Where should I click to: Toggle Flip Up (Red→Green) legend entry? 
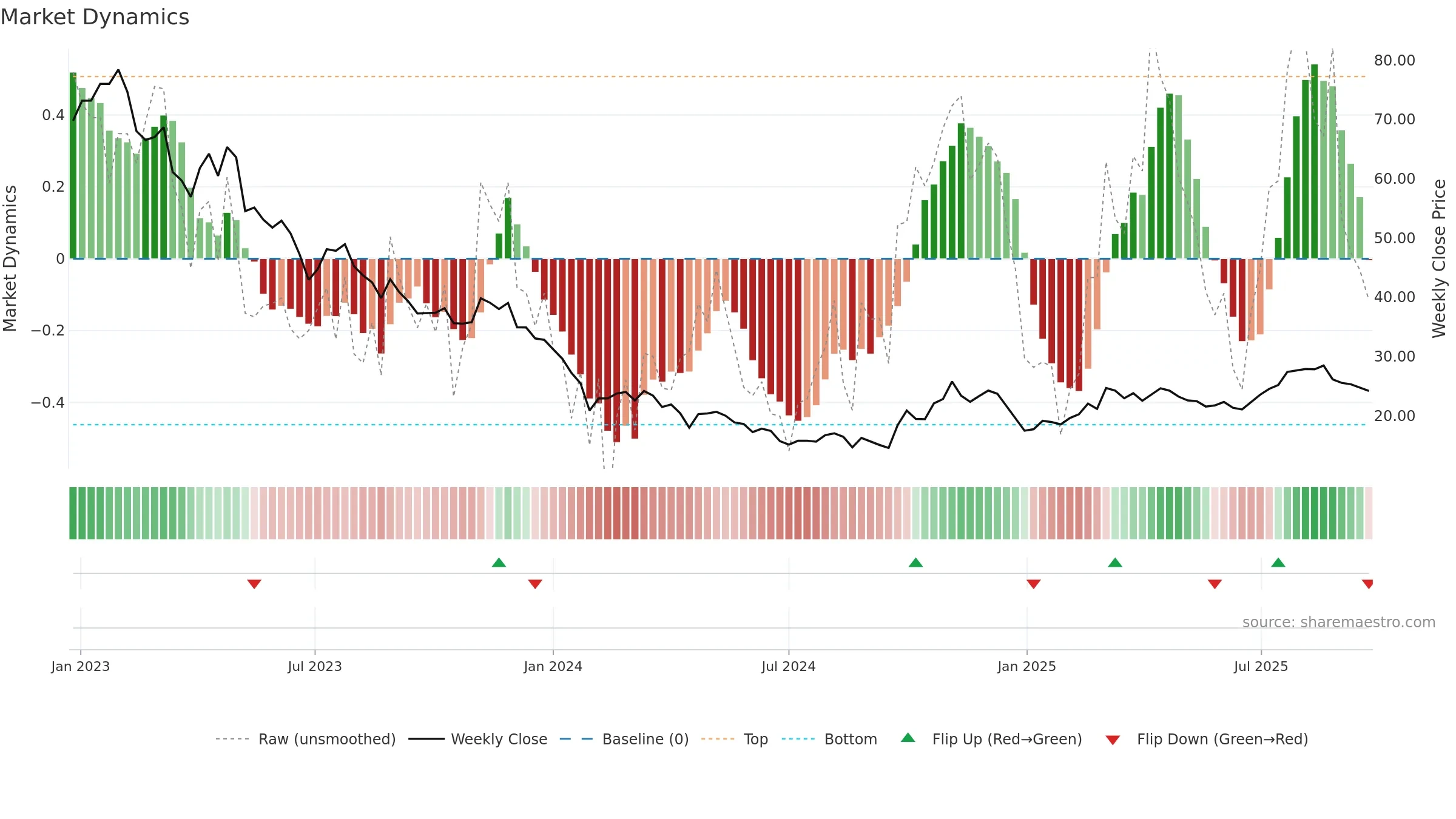point(991,739)
